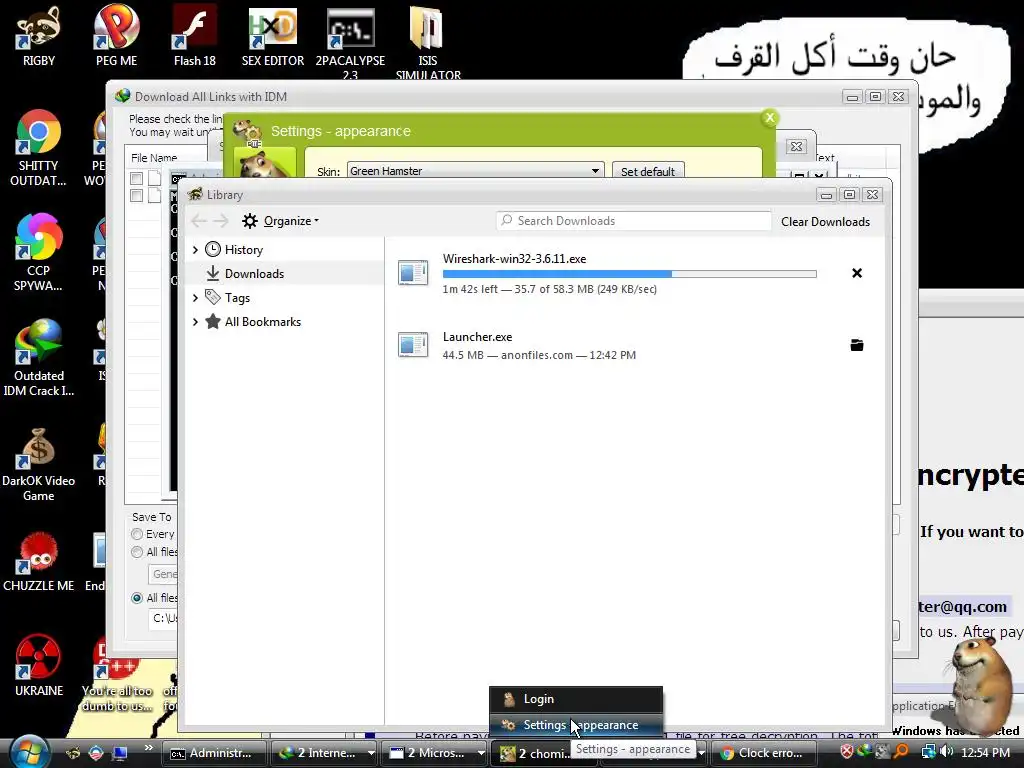Open dropdown arrow on 2 Interne... taskbar group
Screen dimensions: 1024x768
pos(371,753)
